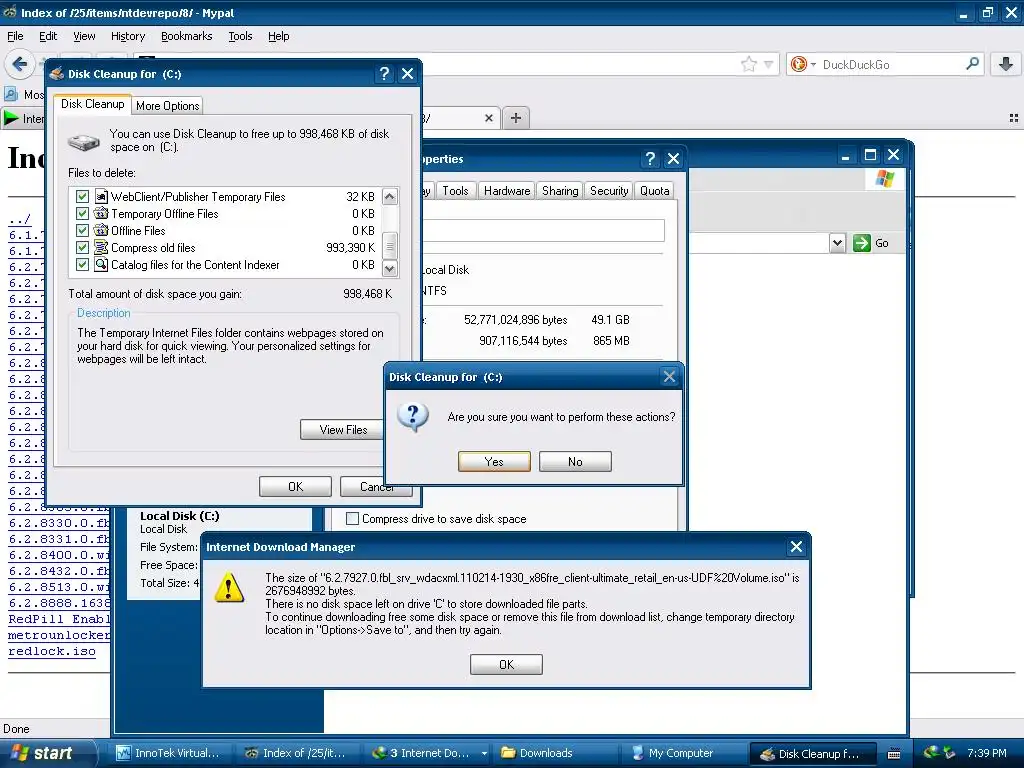Click the help question mark in Properties dialog title
This screenshot has width=1024, height=768.
(650, 159)
